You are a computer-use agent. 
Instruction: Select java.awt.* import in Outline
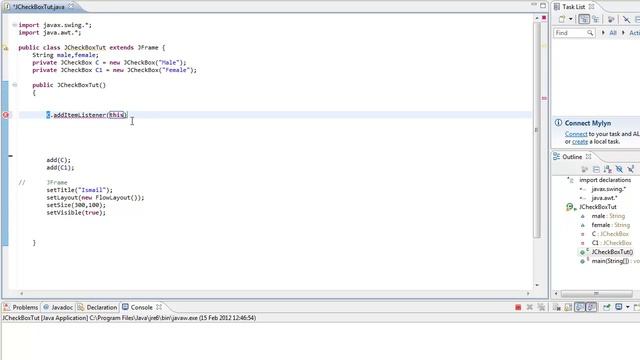click(x=604, y=198)
